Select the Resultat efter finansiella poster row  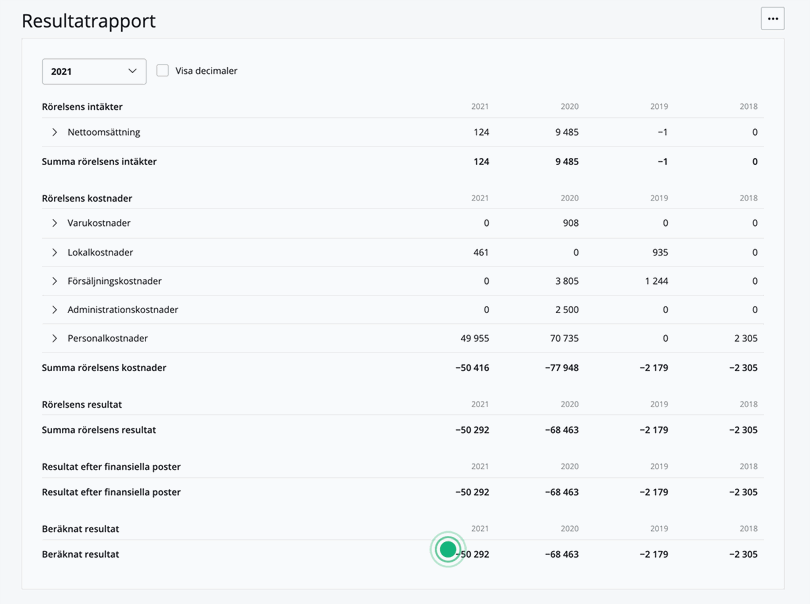[111, 492]
